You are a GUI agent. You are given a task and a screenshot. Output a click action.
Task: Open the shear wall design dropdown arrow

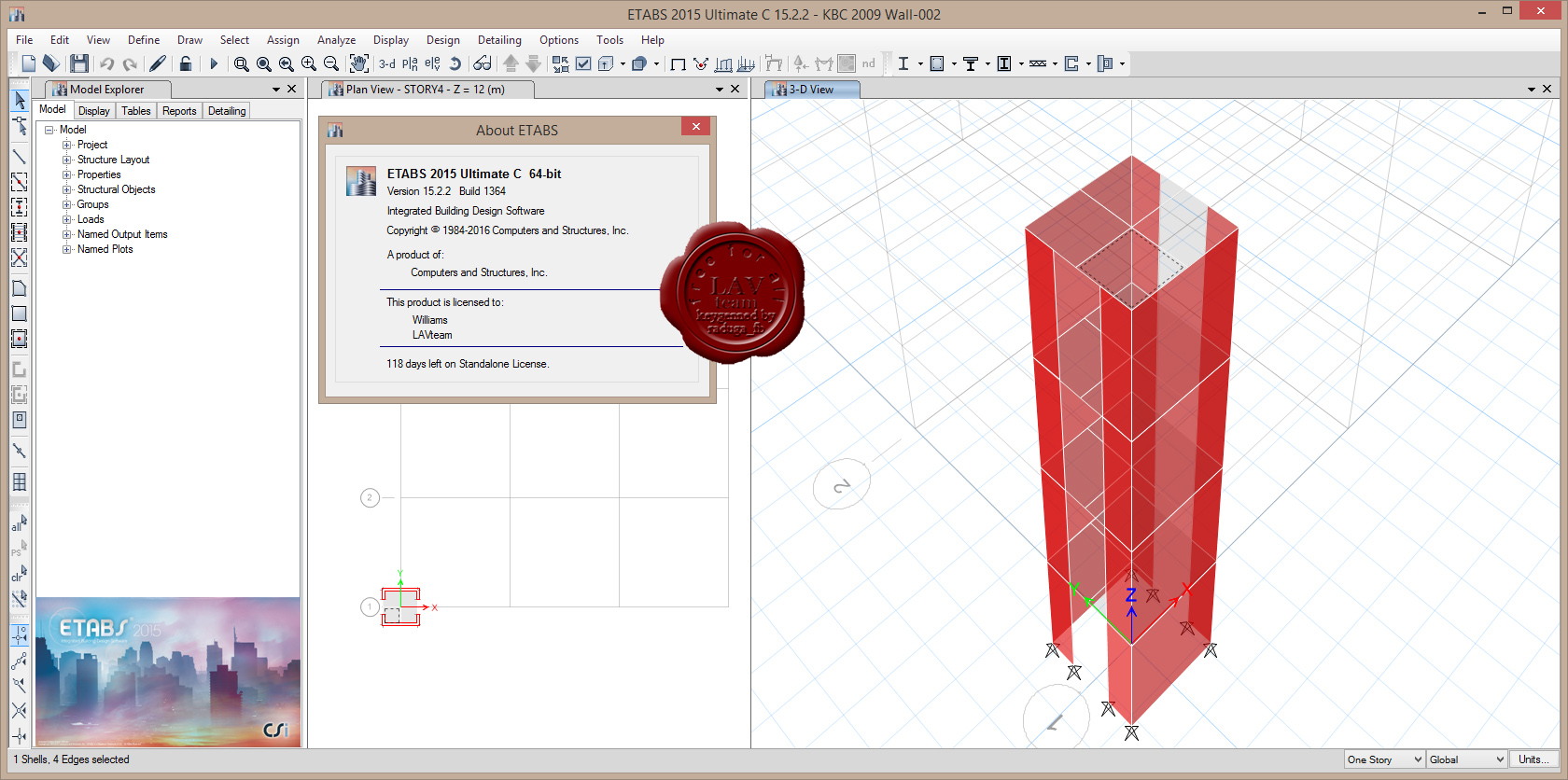[x=1088, y=63]
